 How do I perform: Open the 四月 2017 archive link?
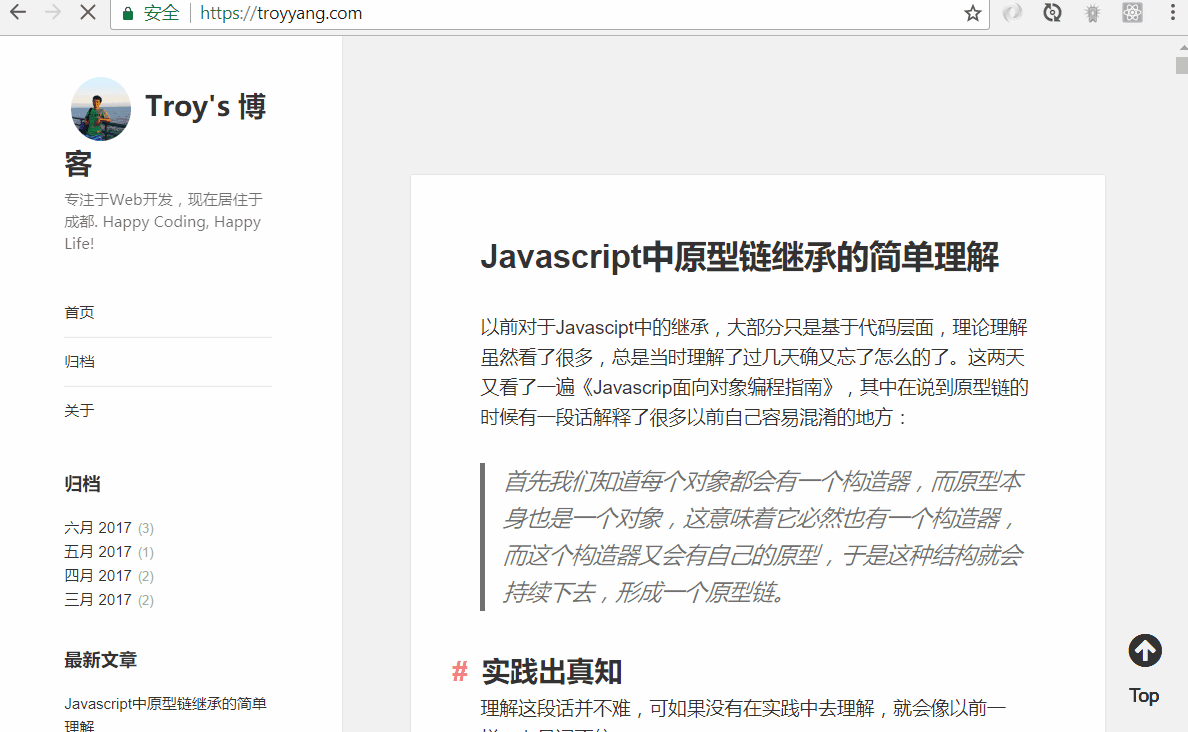pos(98,576)
